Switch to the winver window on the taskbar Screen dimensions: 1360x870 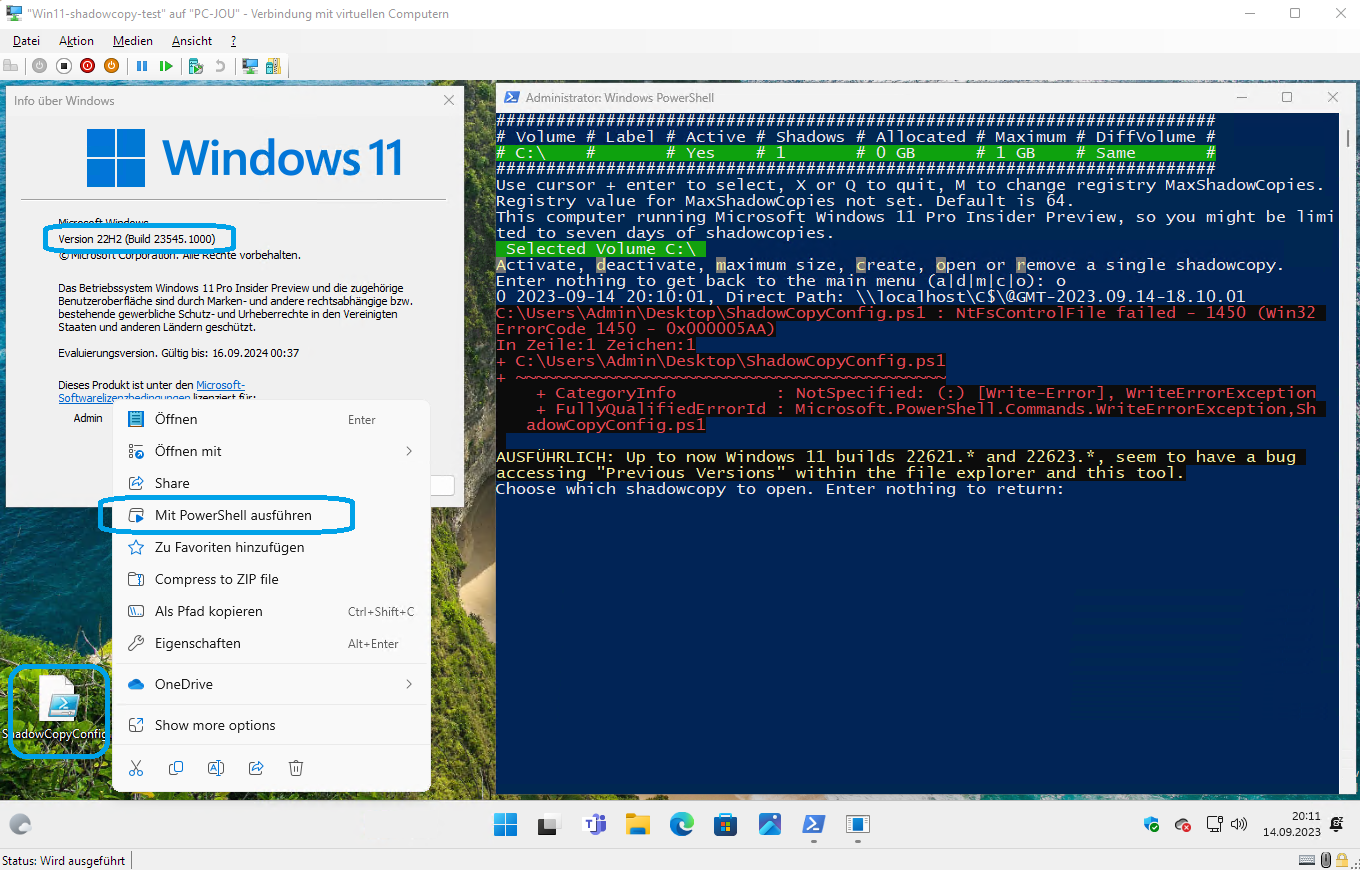pos(857,825)
